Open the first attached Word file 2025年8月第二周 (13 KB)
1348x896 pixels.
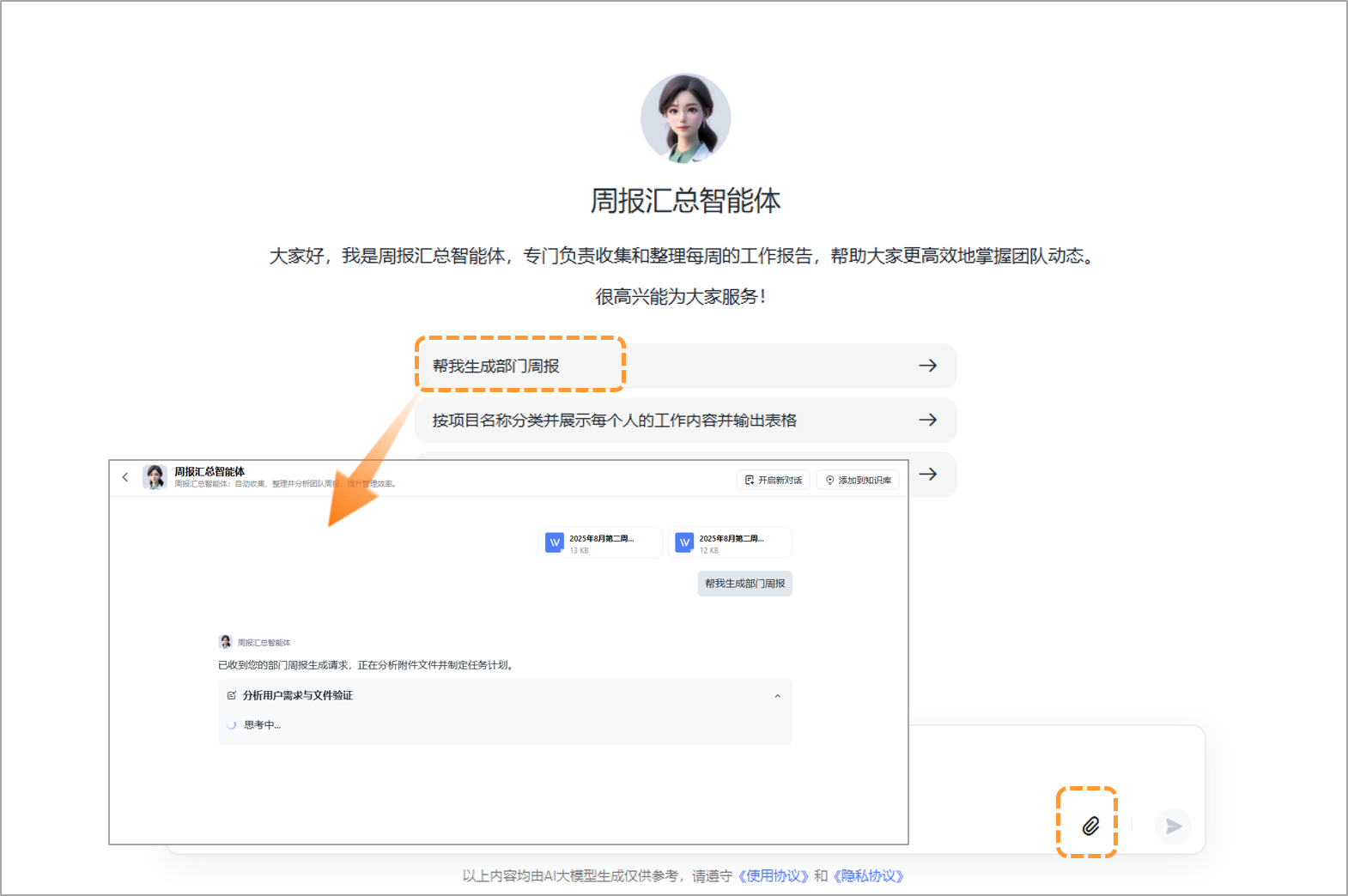(x=600, y=543)
